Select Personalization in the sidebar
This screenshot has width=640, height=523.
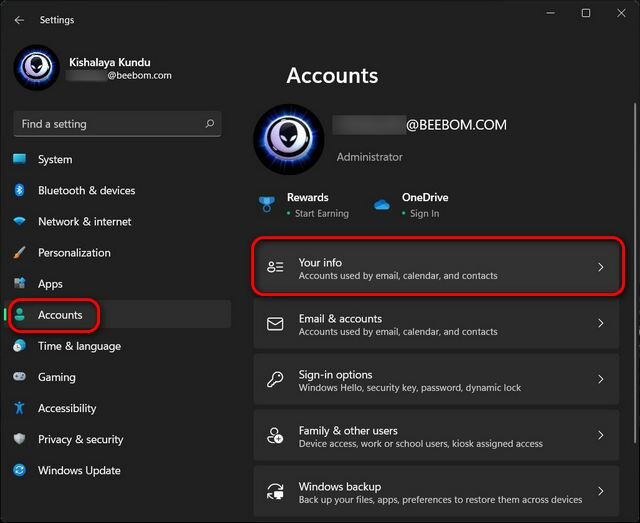pyautogui.click(x=118, y=252)
